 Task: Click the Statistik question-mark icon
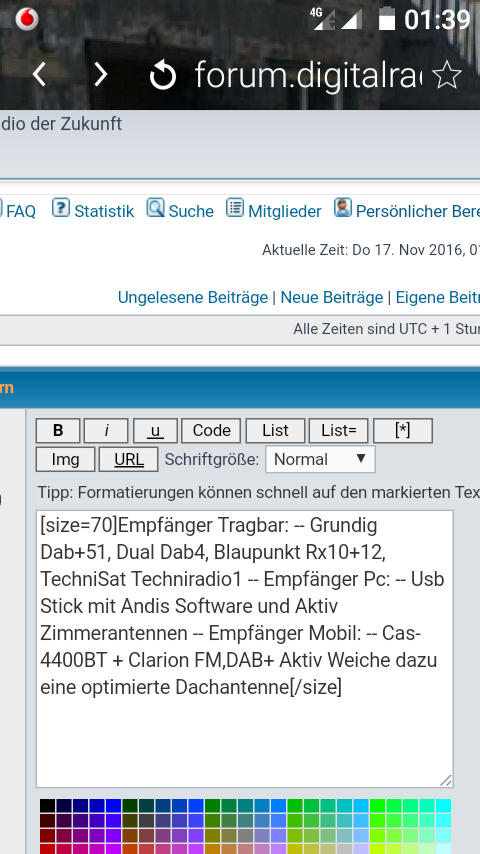point(60,208)
